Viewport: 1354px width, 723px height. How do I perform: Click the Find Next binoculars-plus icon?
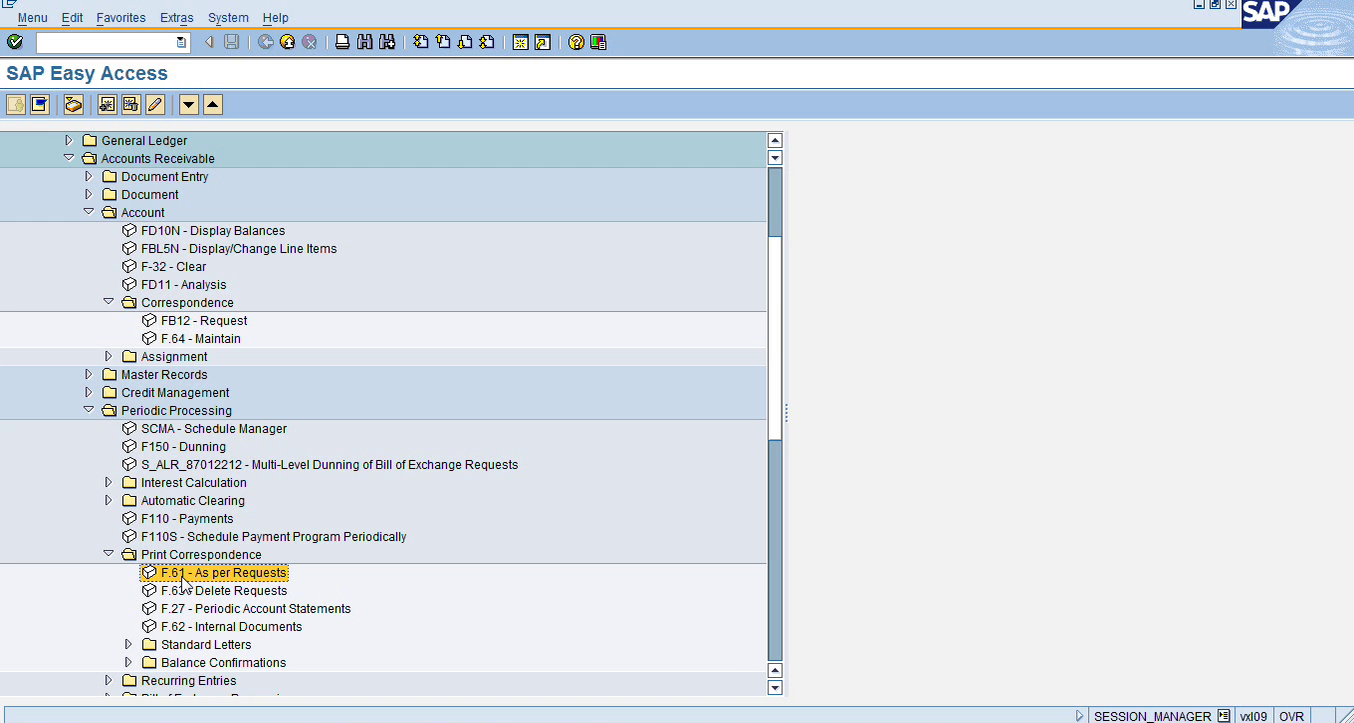(x=386, y=42)
